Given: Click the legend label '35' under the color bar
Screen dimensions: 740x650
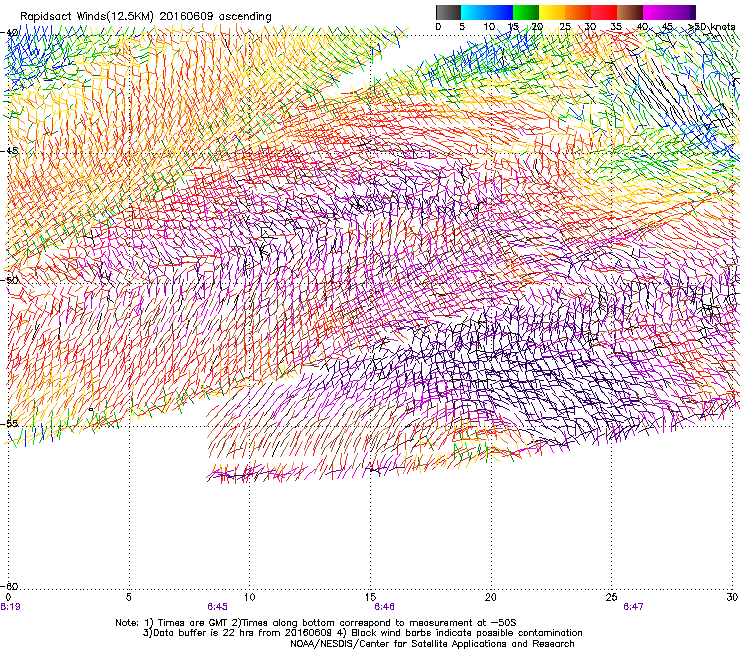Looking at the screenshot, I should (616, 26).
